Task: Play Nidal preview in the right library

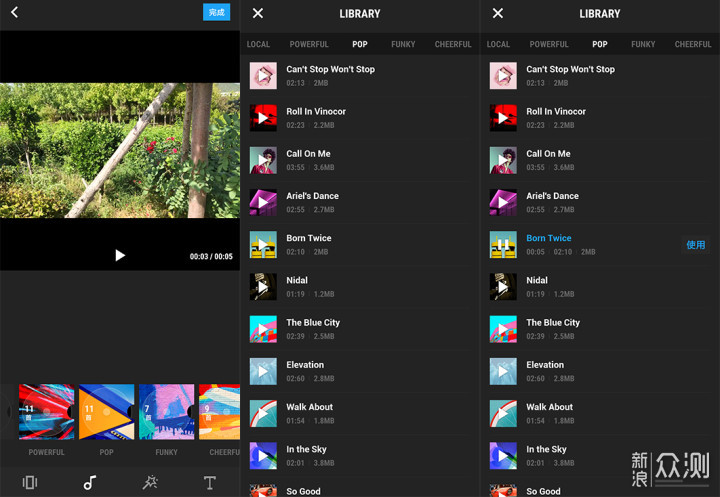Action: [503, 287]
